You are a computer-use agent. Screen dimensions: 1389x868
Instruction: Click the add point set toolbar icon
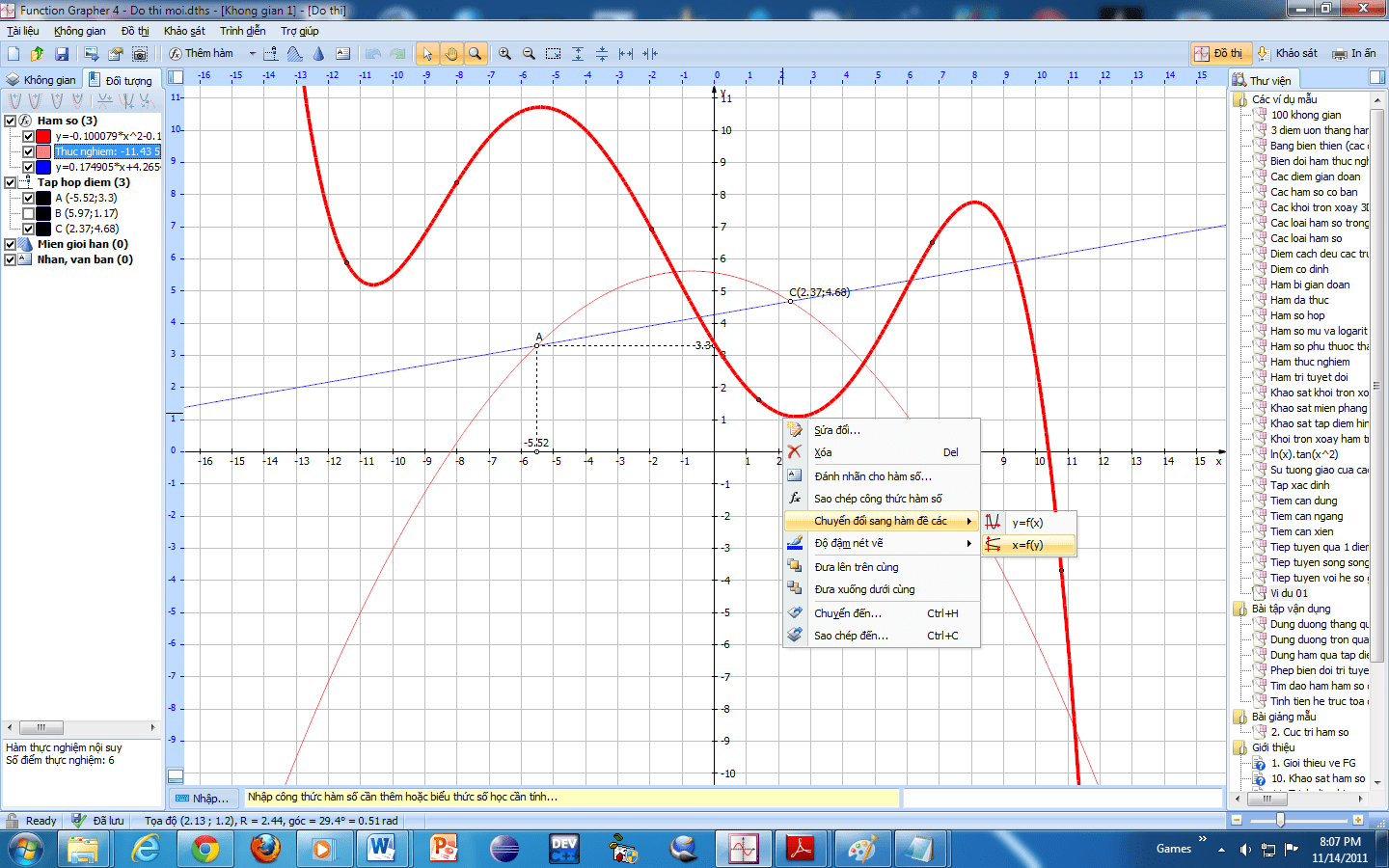pyautogui.click(x=271, y=54)
